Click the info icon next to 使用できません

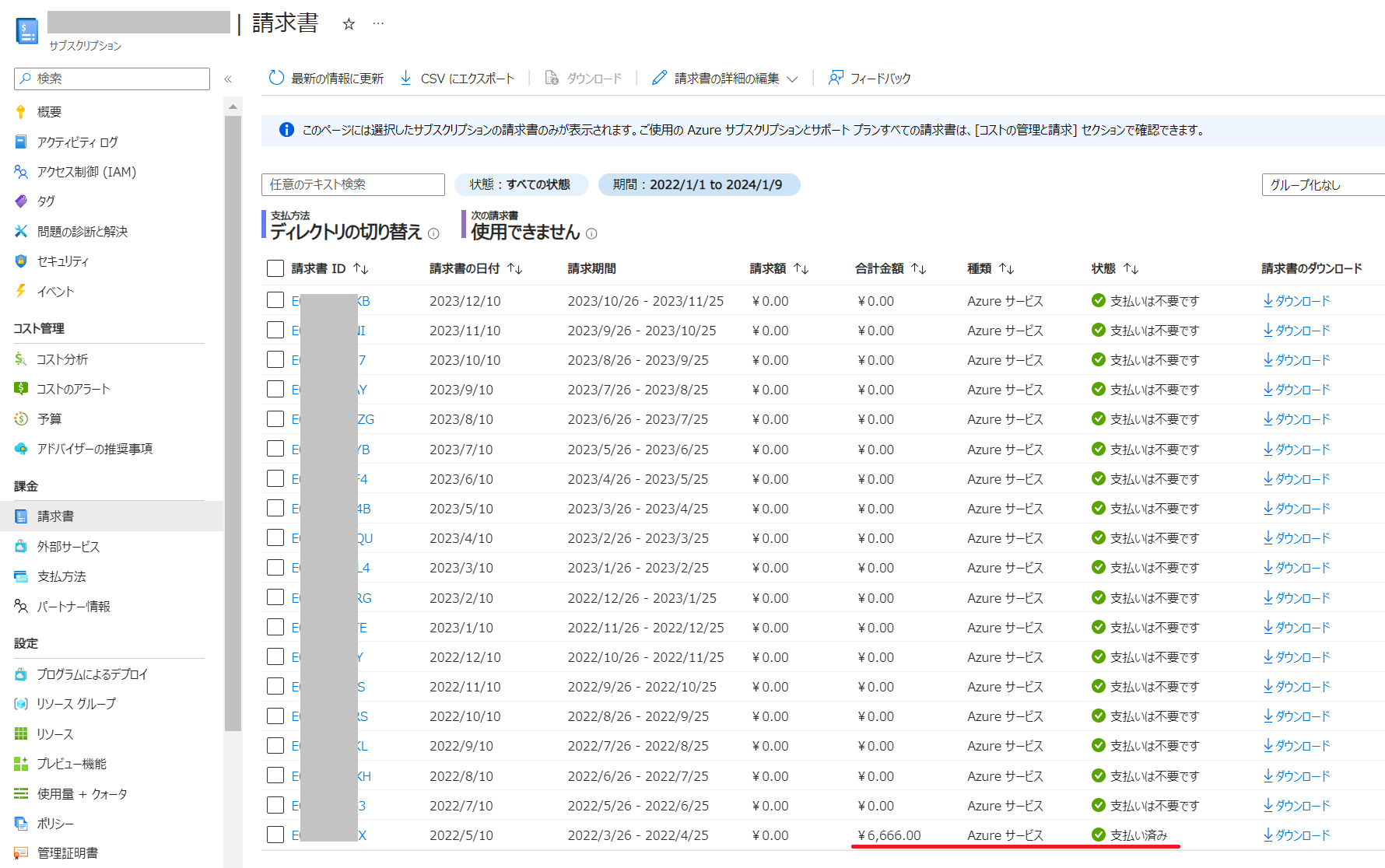[591, 233]
